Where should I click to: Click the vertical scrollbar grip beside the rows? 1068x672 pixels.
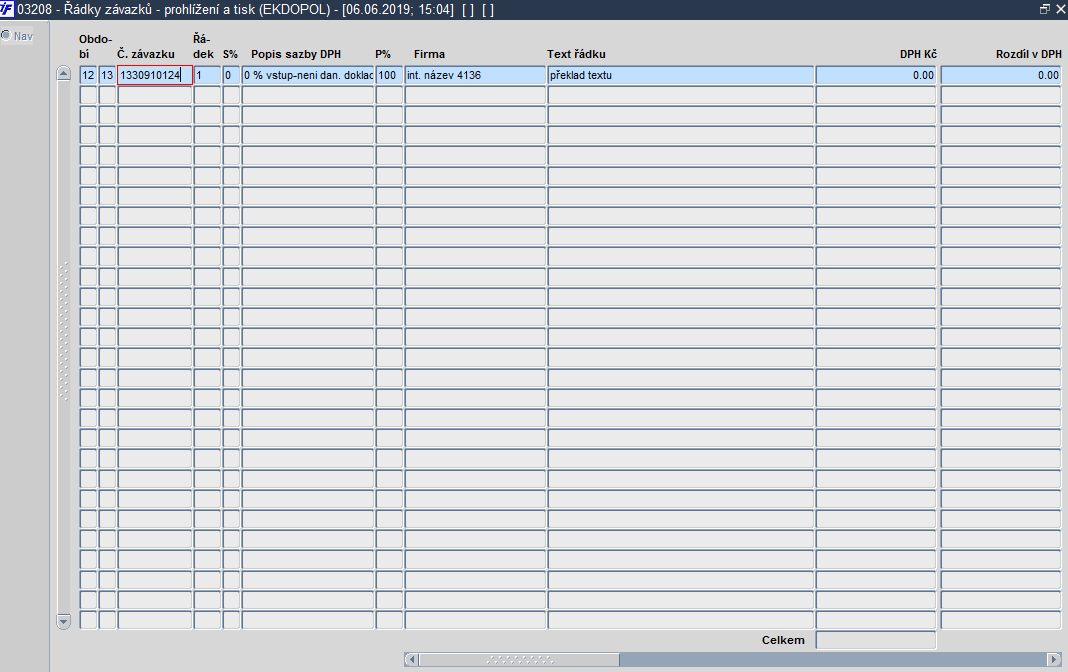[x=64, y=332]
